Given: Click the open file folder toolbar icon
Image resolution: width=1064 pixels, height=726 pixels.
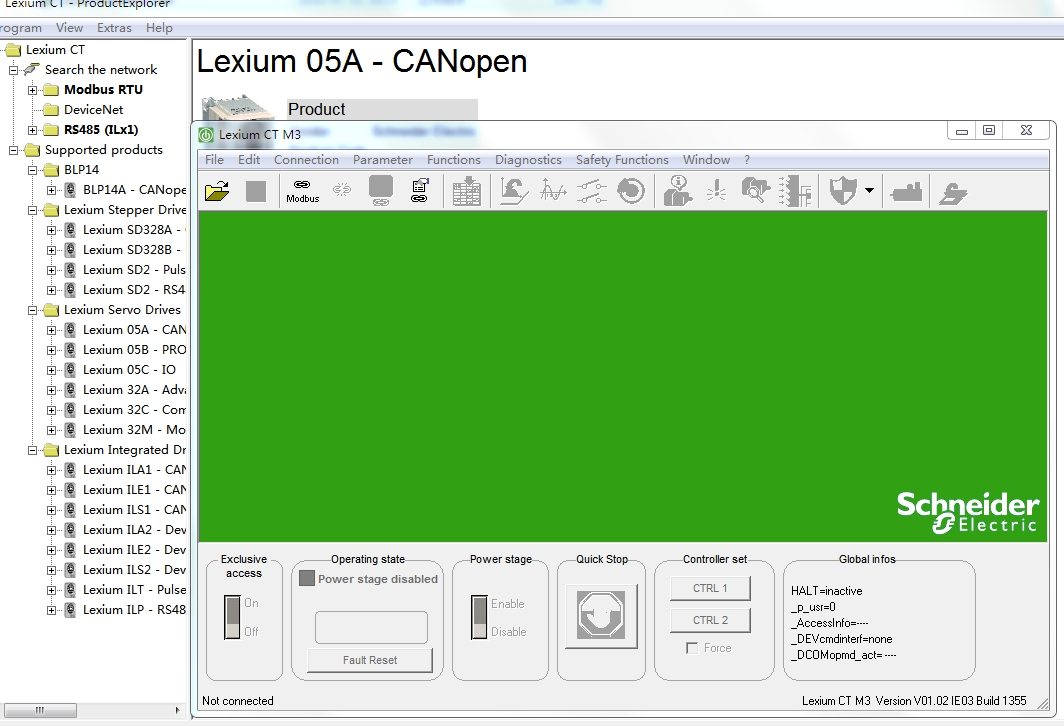Looking at the screenshot, I should [x=217, y=191].
